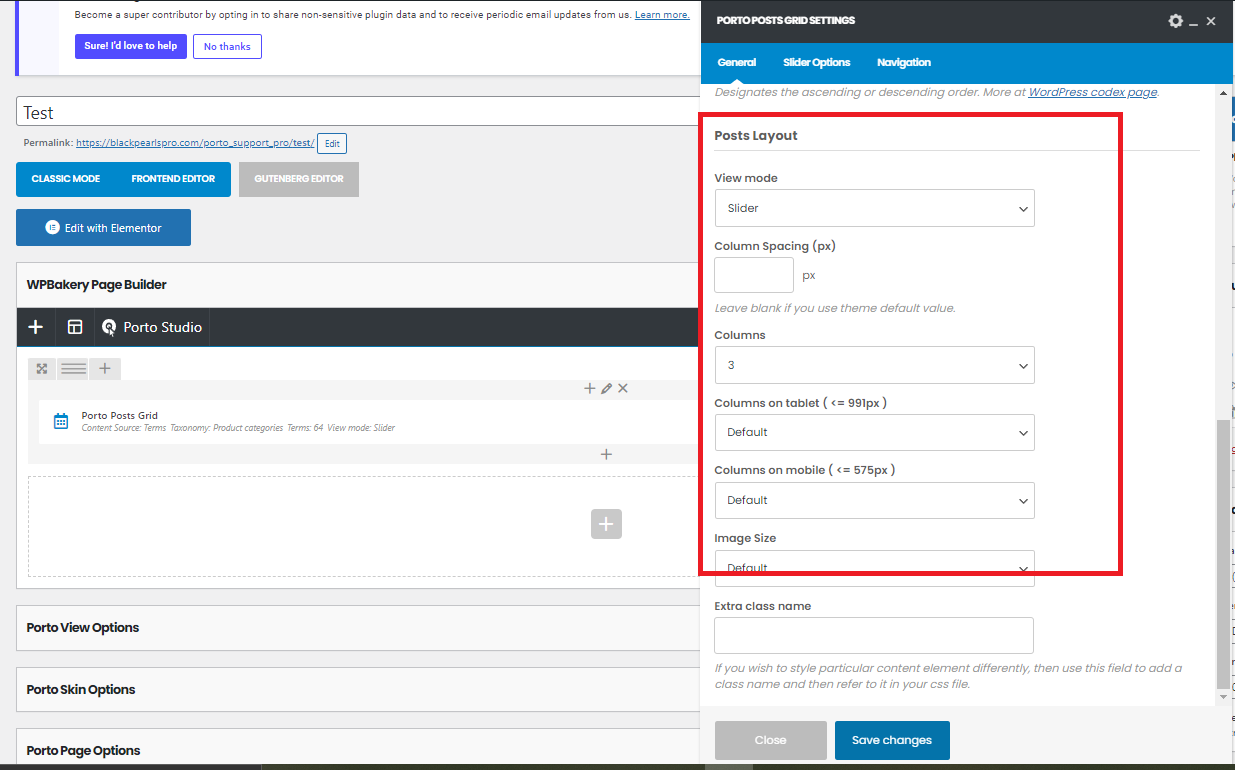Switch to Classic Mode
1235x770 pixels.
(66, 179)
